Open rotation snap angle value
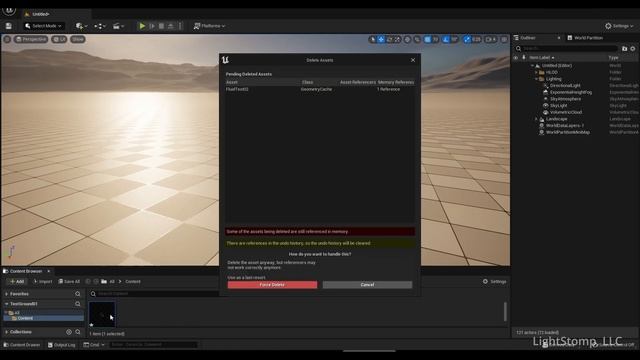 [454, 40]
